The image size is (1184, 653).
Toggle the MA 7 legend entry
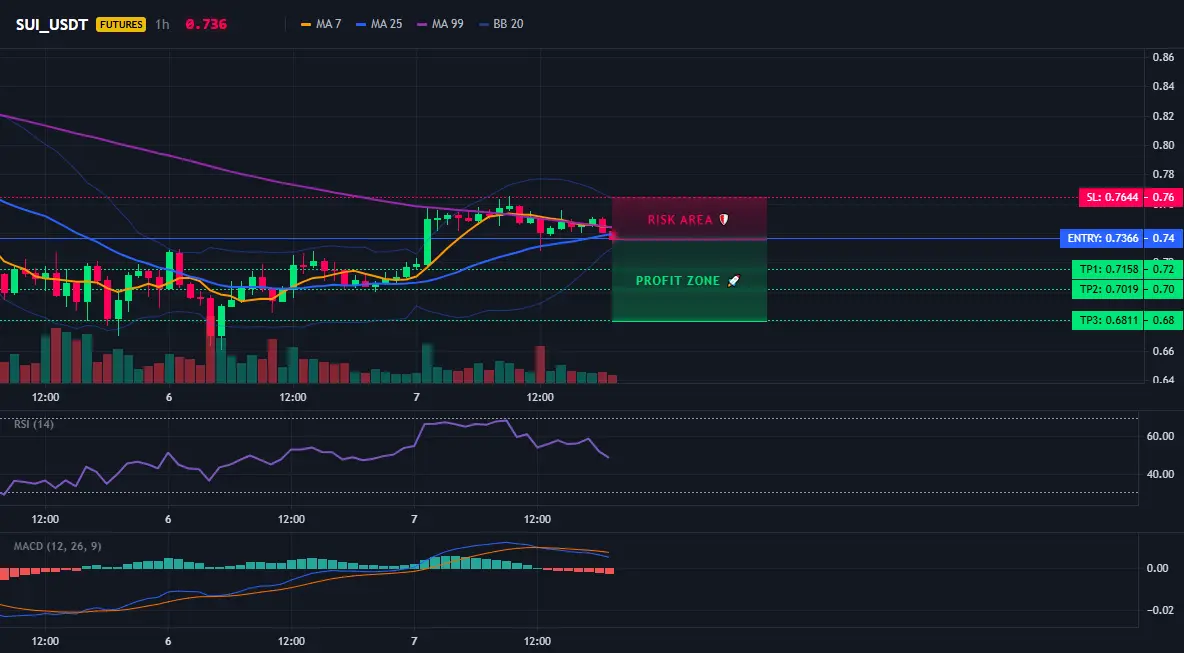click(321, 24)
